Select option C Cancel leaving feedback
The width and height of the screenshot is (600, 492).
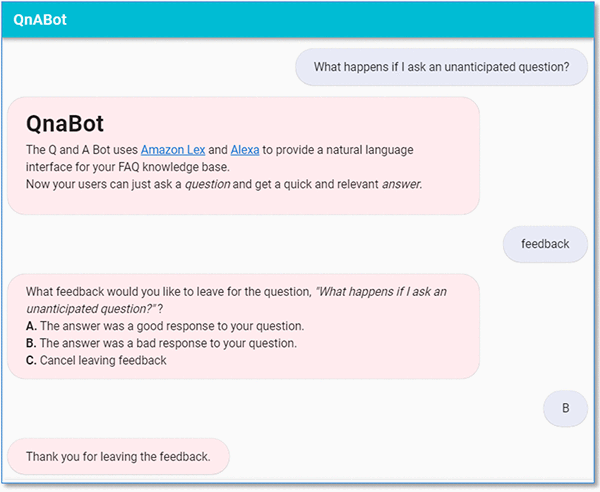pos(96,360)
